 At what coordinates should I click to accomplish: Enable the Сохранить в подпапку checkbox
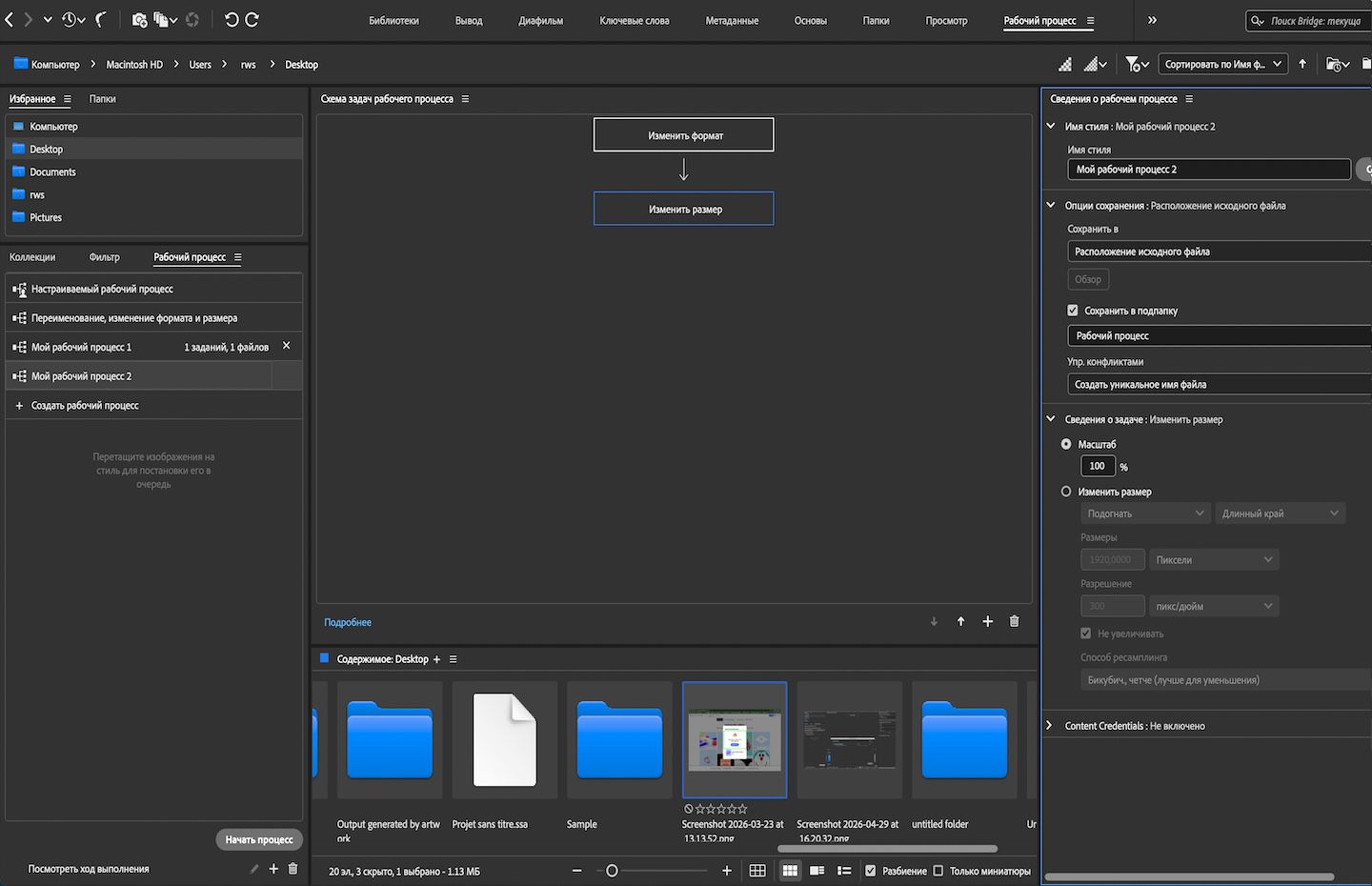(x=1073, y=311)
